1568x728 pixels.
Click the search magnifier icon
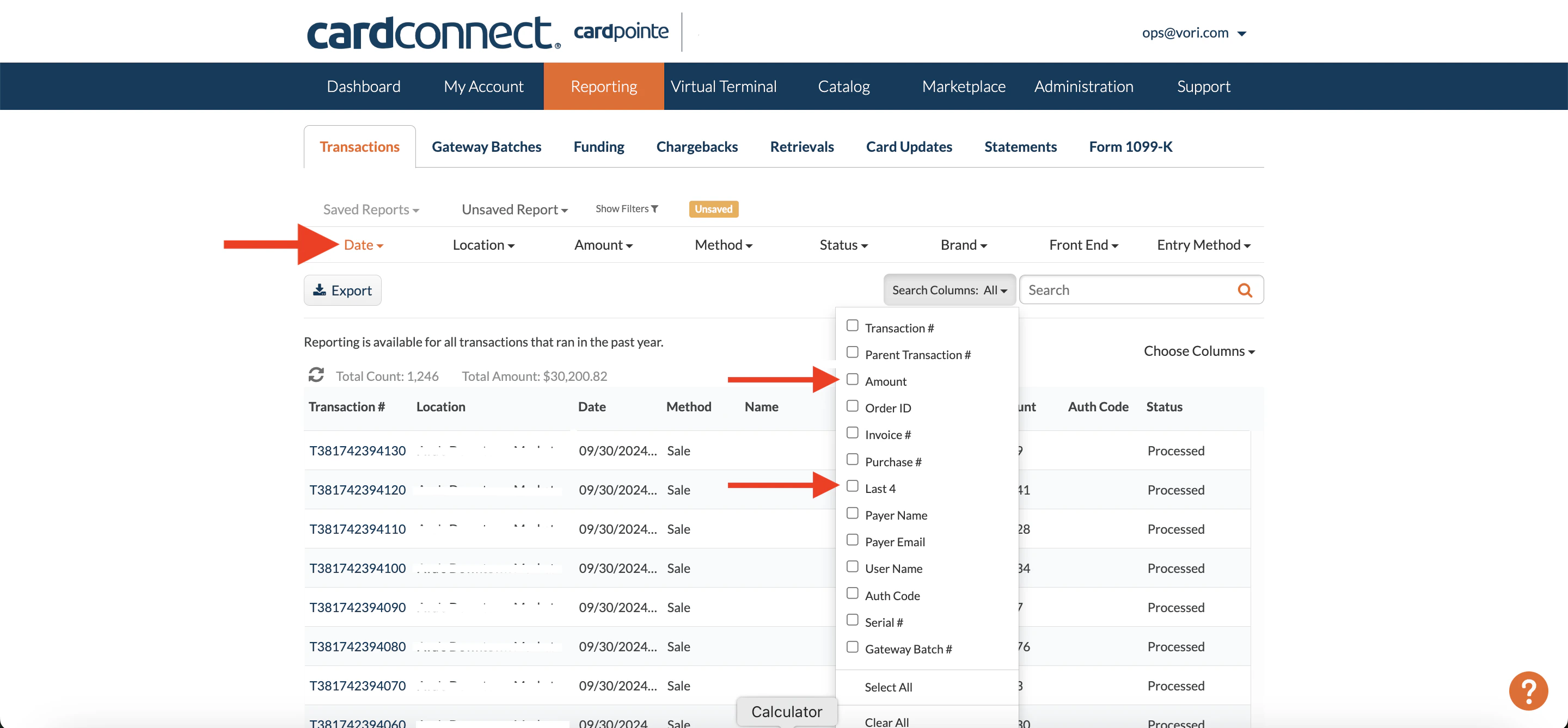[1244, 290]
